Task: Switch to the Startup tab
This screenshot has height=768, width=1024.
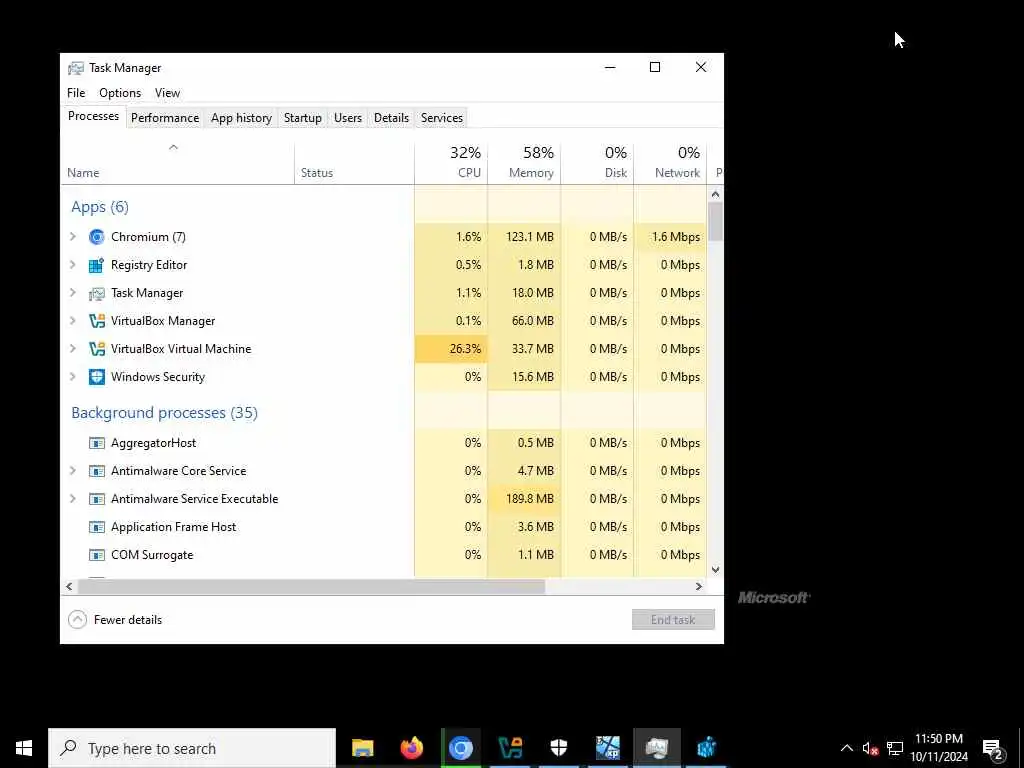Action: [302, 118]
